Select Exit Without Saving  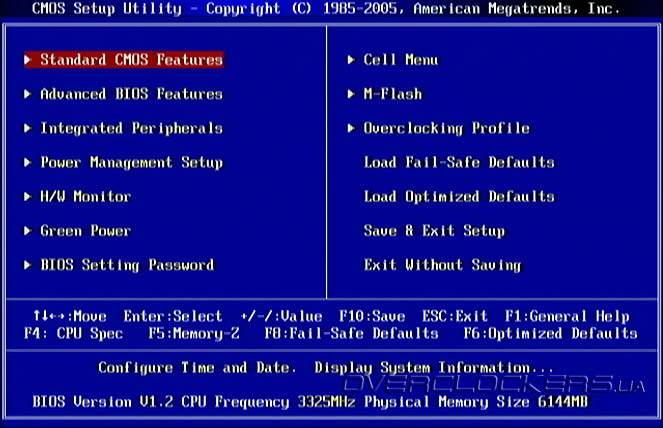tap(442, 265)
